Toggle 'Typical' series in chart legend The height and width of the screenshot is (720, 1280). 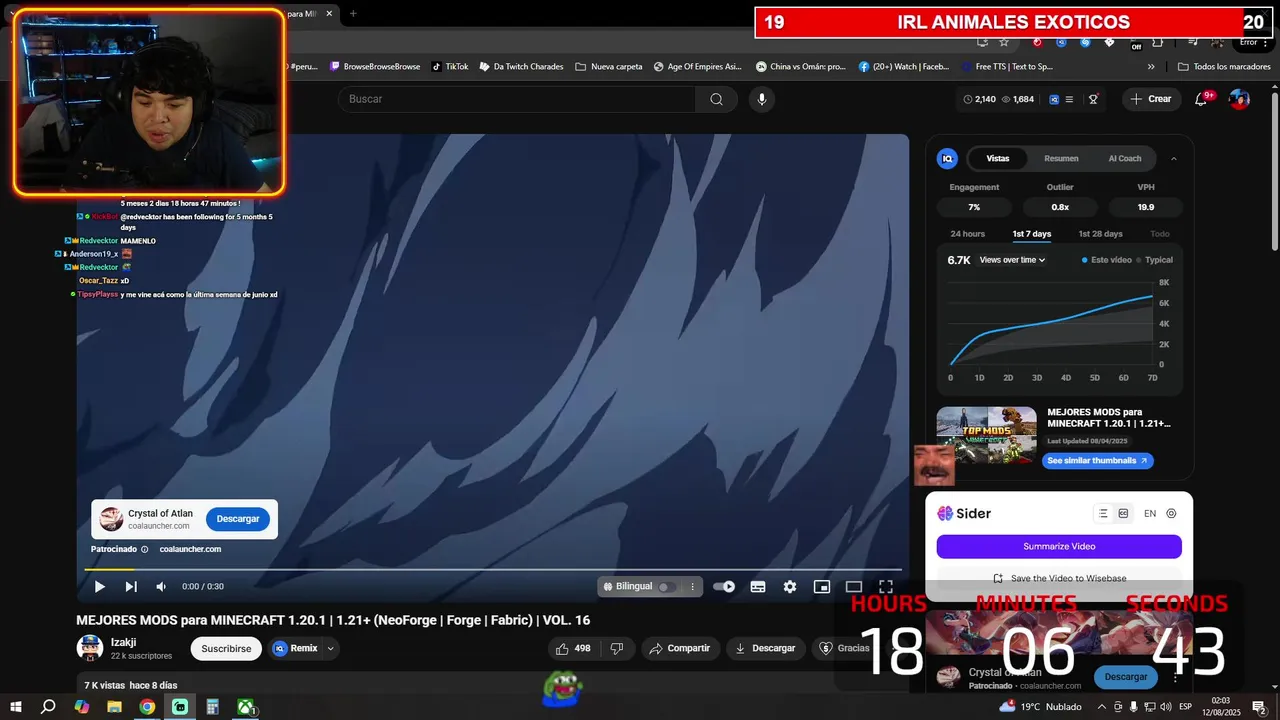click(x=1154, y=260)
